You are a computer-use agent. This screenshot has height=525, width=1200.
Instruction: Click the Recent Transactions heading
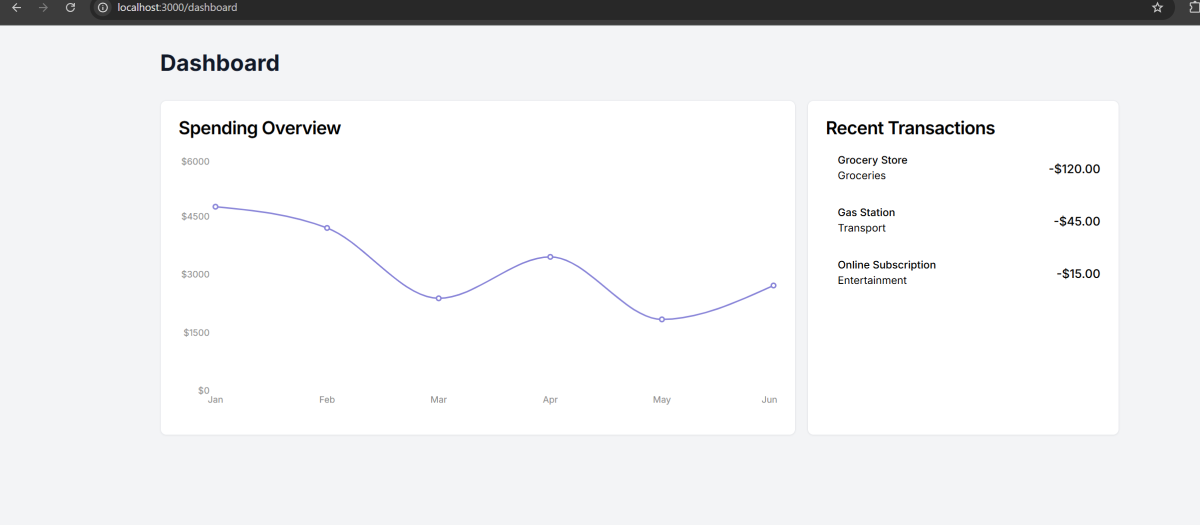tap(910, 128)
